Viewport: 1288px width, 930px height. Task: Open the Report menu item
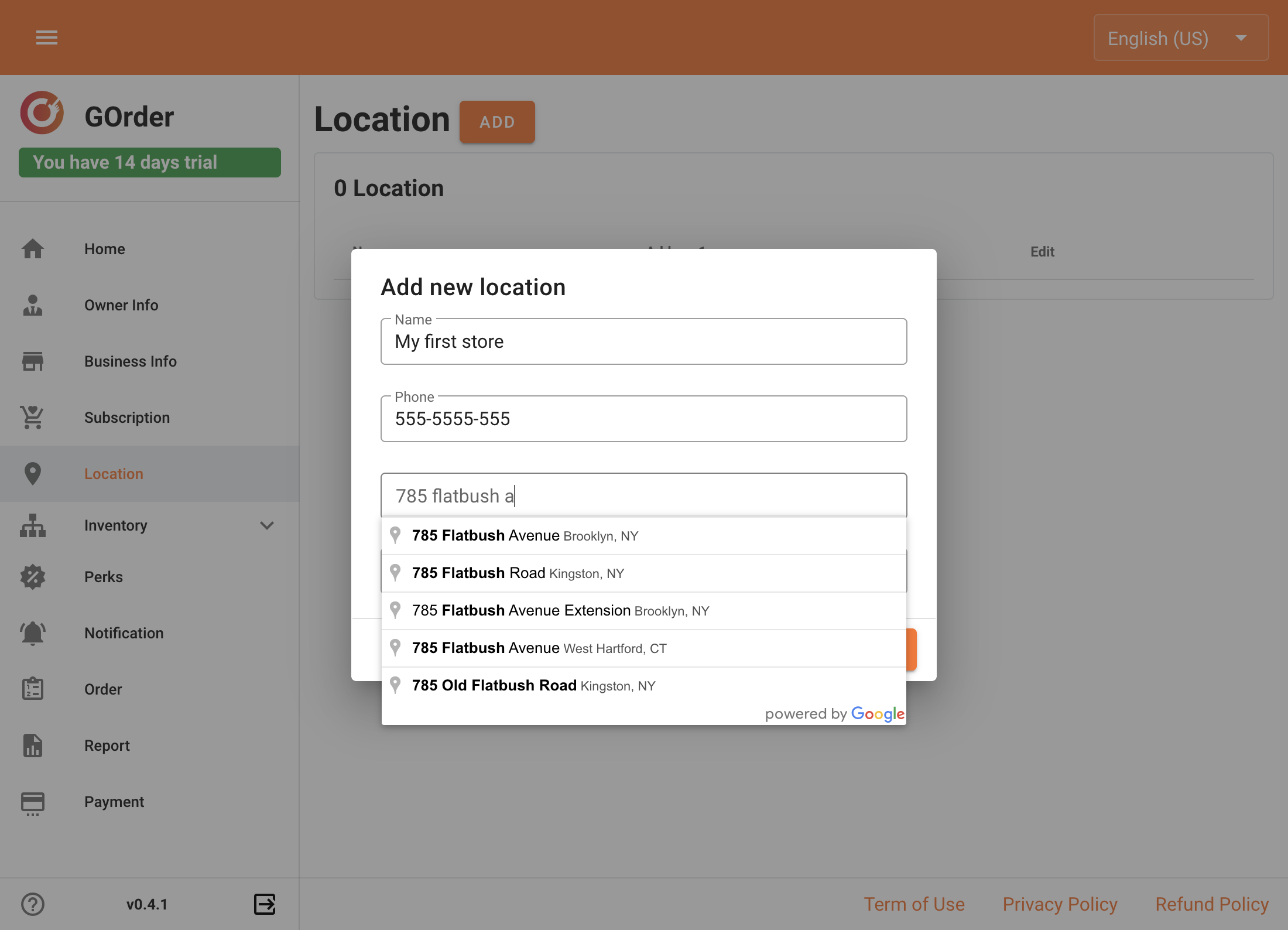click(150, 746)
